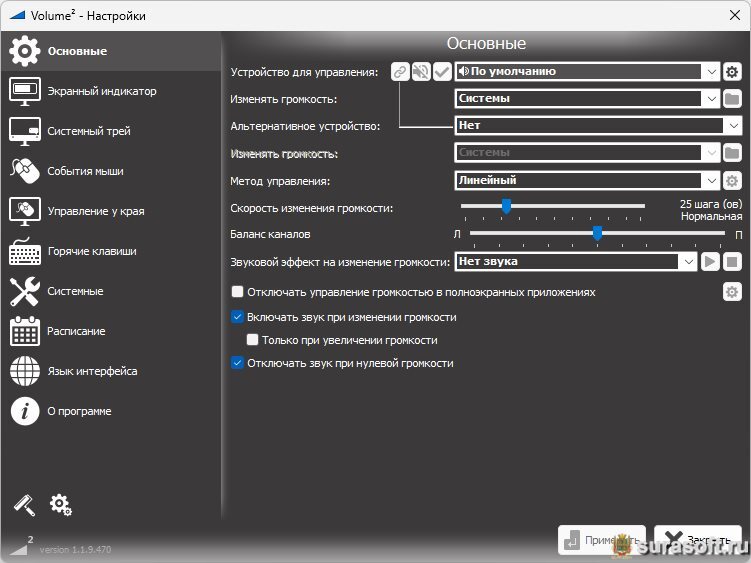Screen dimensions: 751x563
Task: Click the Системный трей monitor icon
Action: 24,131
